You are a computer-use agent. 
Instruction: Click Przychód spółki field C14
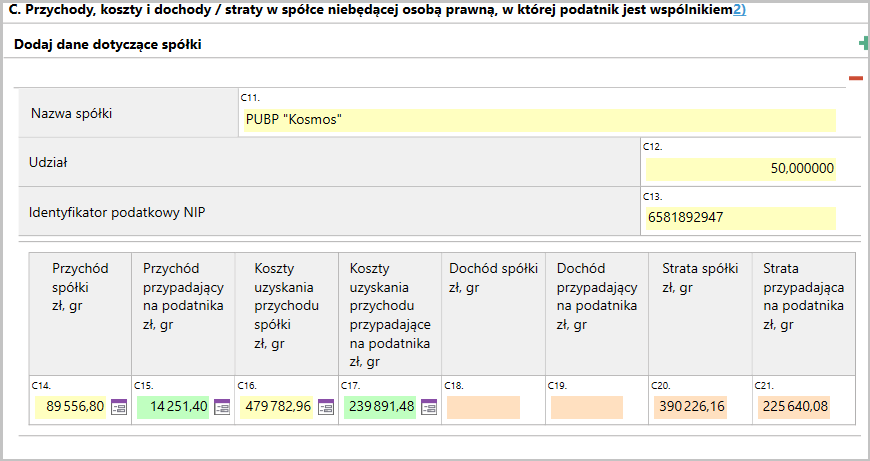click(x=70, y=407)
